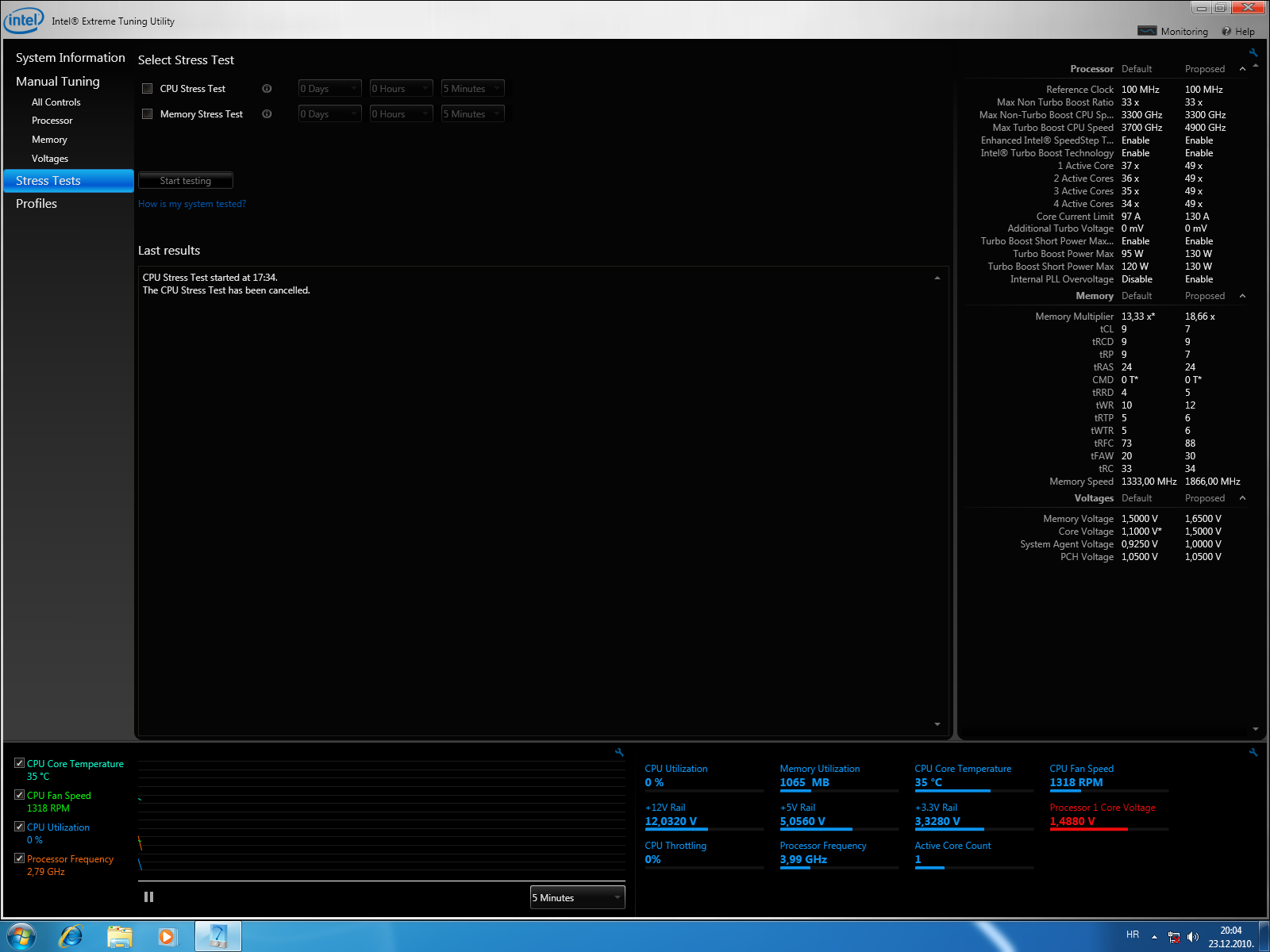Screen dimensions: 1270x952
Task: Open System Information section
Action: [70, 58]
